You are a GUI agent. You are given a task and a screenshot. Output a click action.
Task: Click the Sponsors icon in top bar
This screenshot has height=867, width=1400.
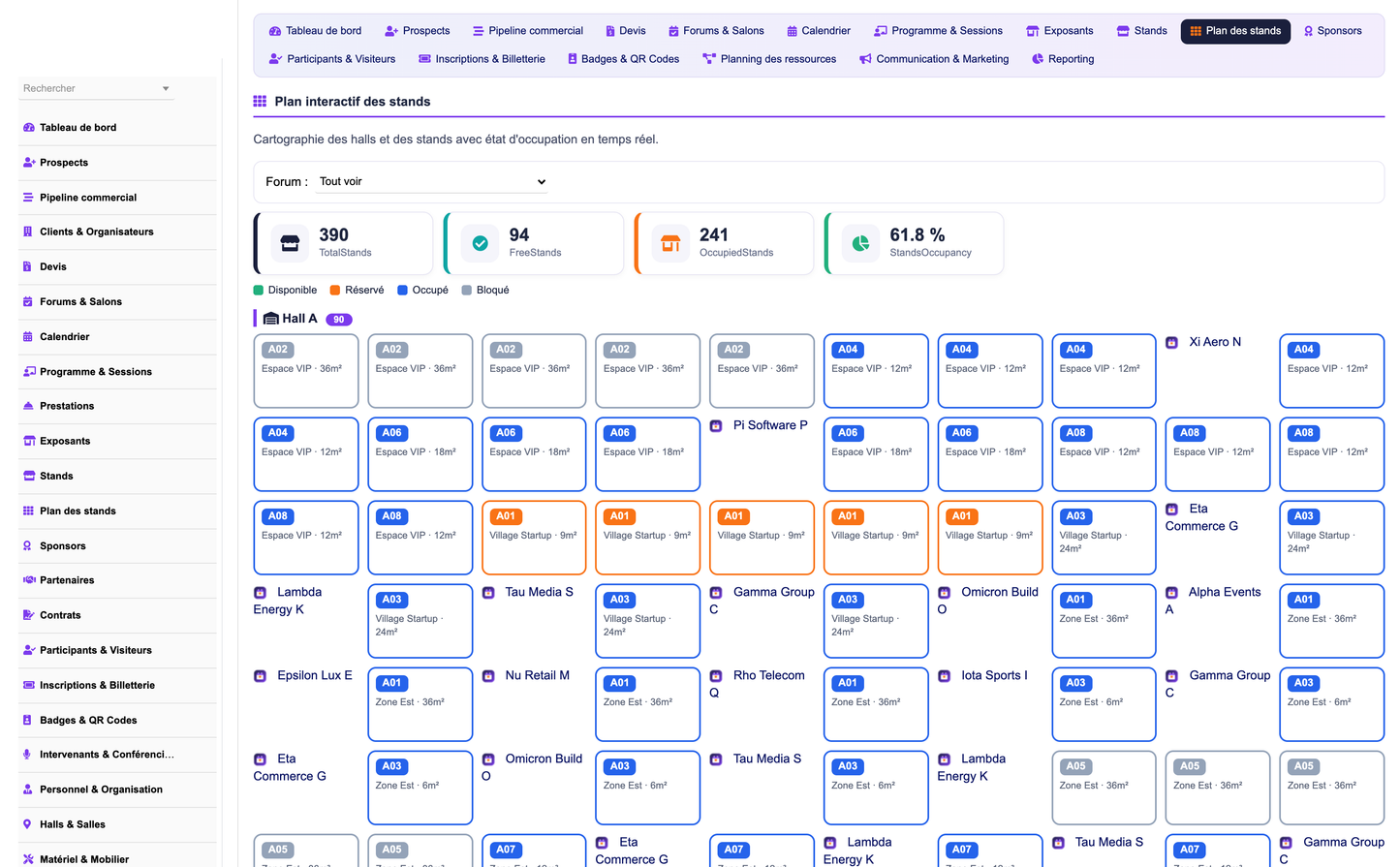click(1308, 31)
